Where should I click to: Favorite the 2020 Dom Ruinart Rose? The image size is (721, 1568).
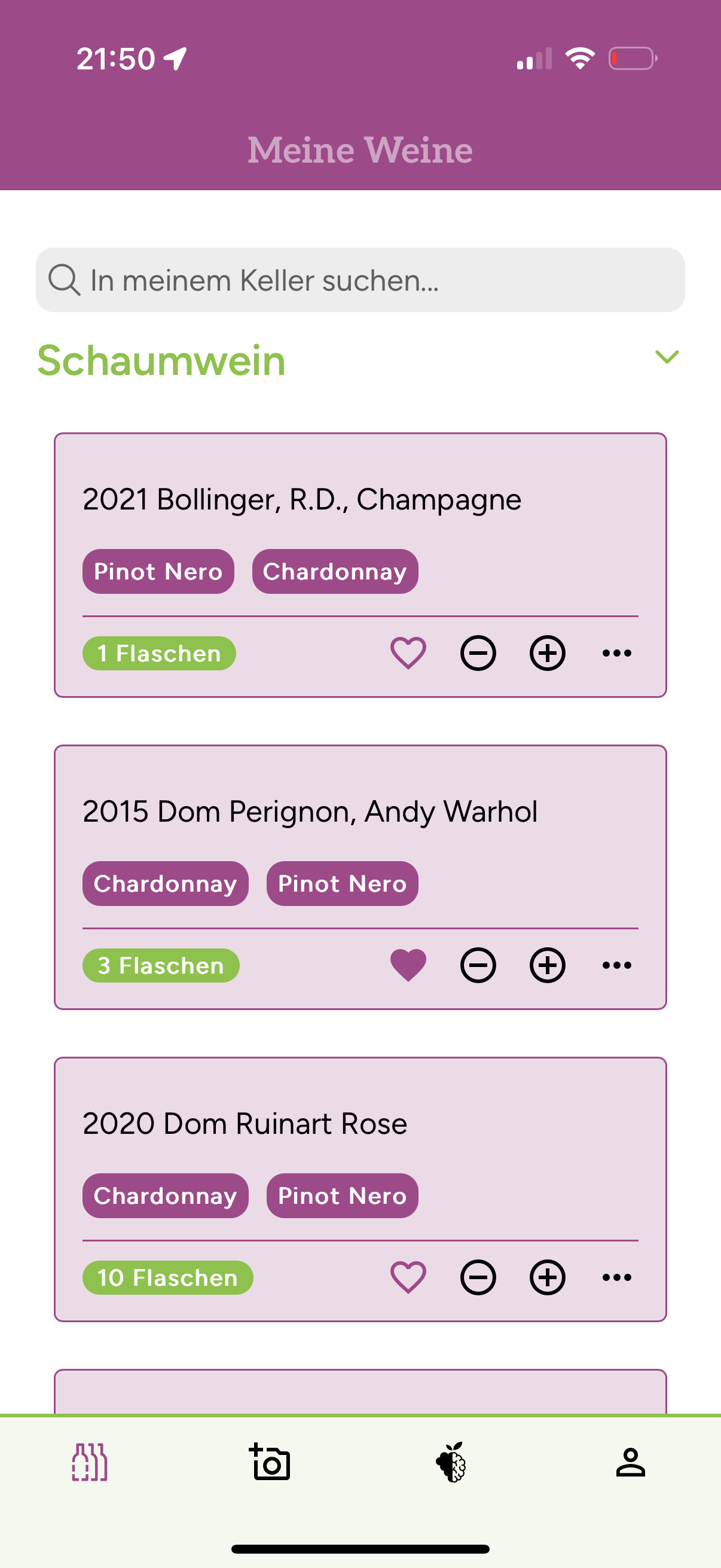(408, 1277)
